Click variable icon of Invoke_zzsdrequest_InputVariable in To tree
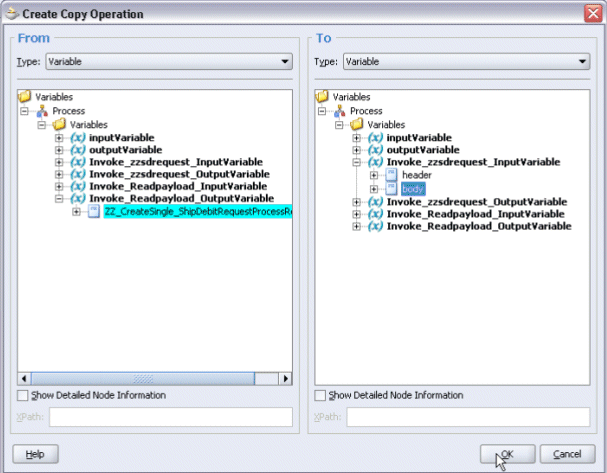This screenshot has width=607, height=473. (x=375, y=162)
